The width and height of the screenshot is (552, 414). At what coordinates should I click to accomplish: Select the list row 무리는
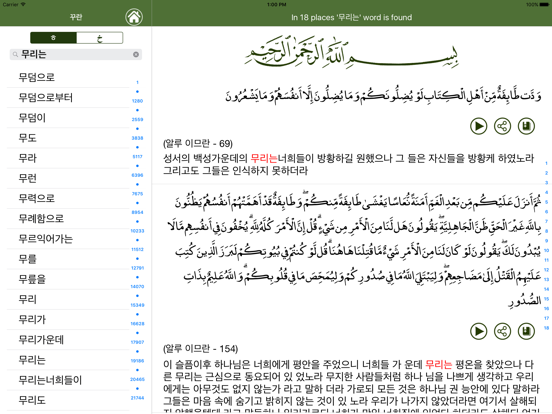[68, 360]
